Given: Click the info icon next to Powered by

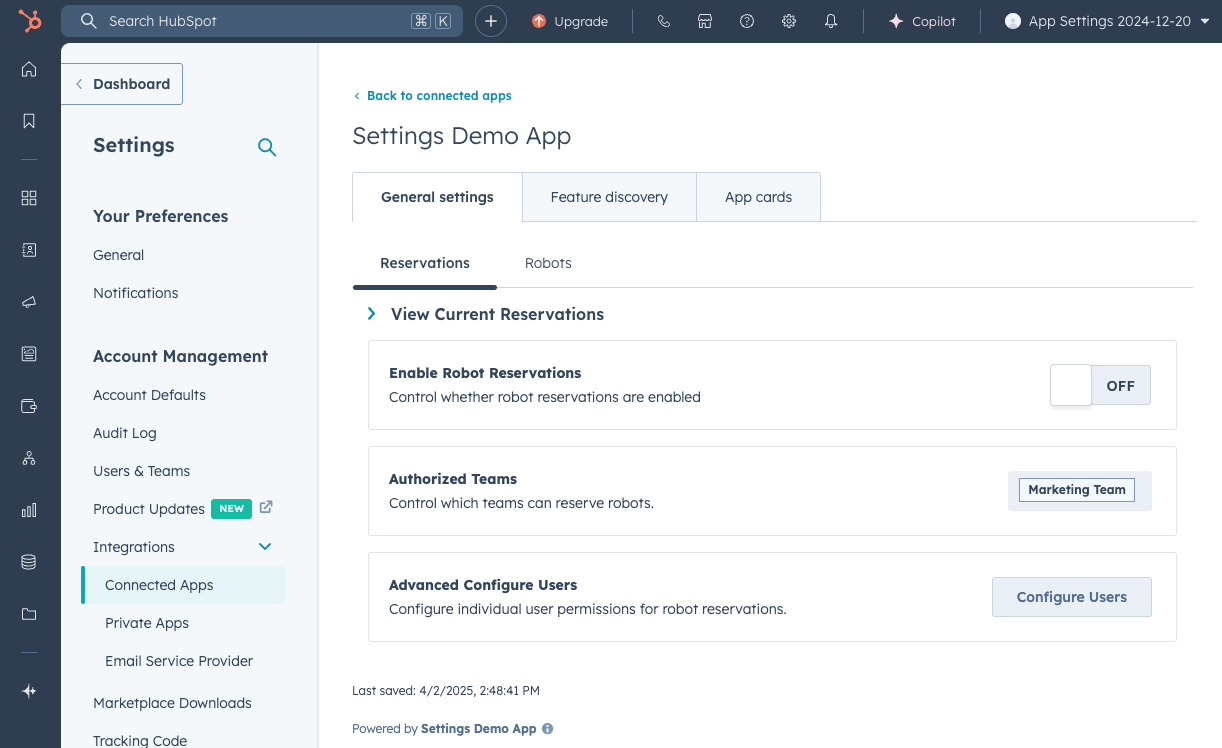Looking at the screenshot, I should click(547, 729).
